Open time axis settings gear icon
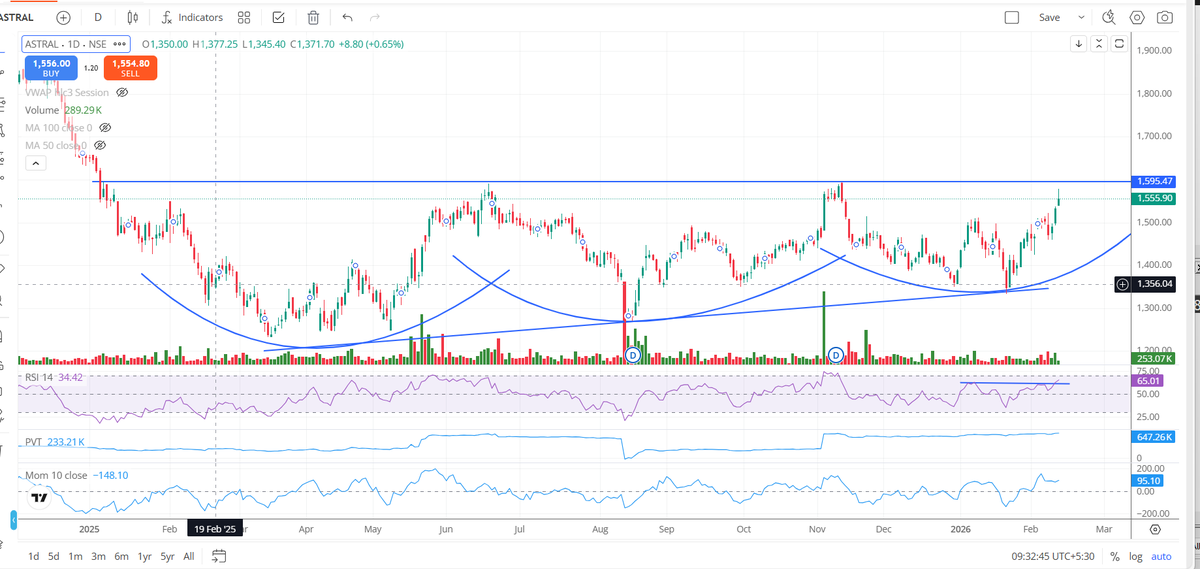The image size is (1200, 569). pyautogui.click(x=1156, y=529)
